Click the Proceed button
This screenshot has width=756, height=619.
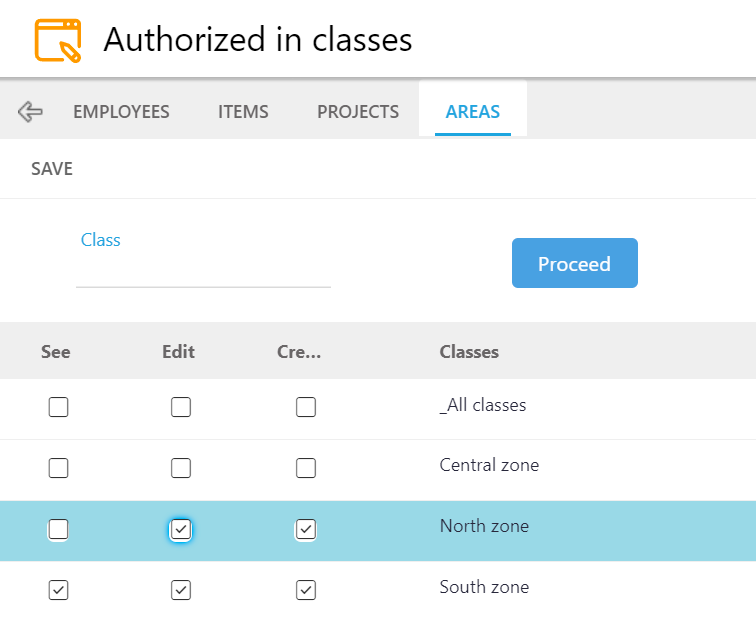(575, 263)
